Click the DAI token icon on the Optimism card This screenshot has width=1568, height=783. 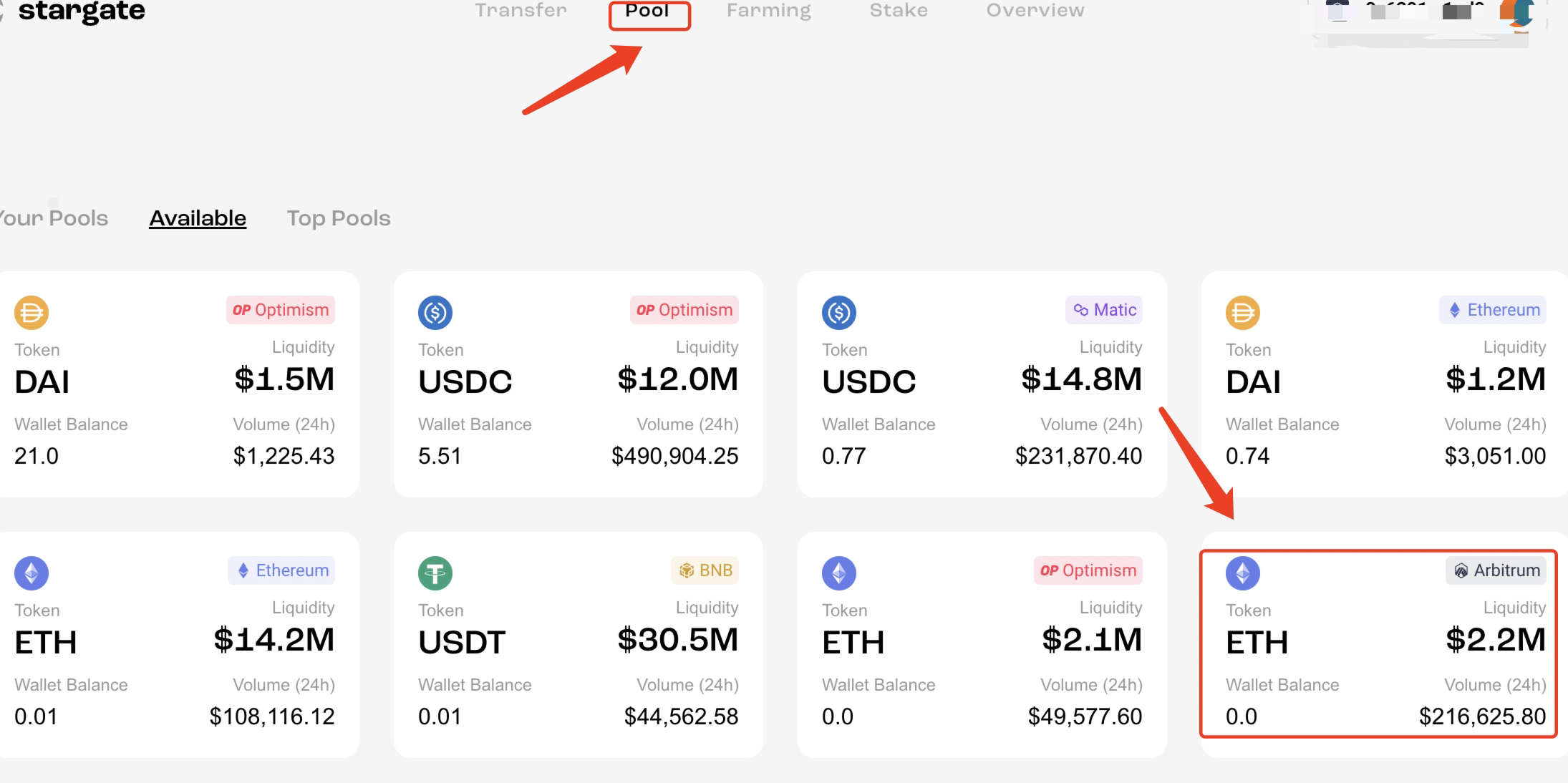pyautogui.click(x=32, y=313)
